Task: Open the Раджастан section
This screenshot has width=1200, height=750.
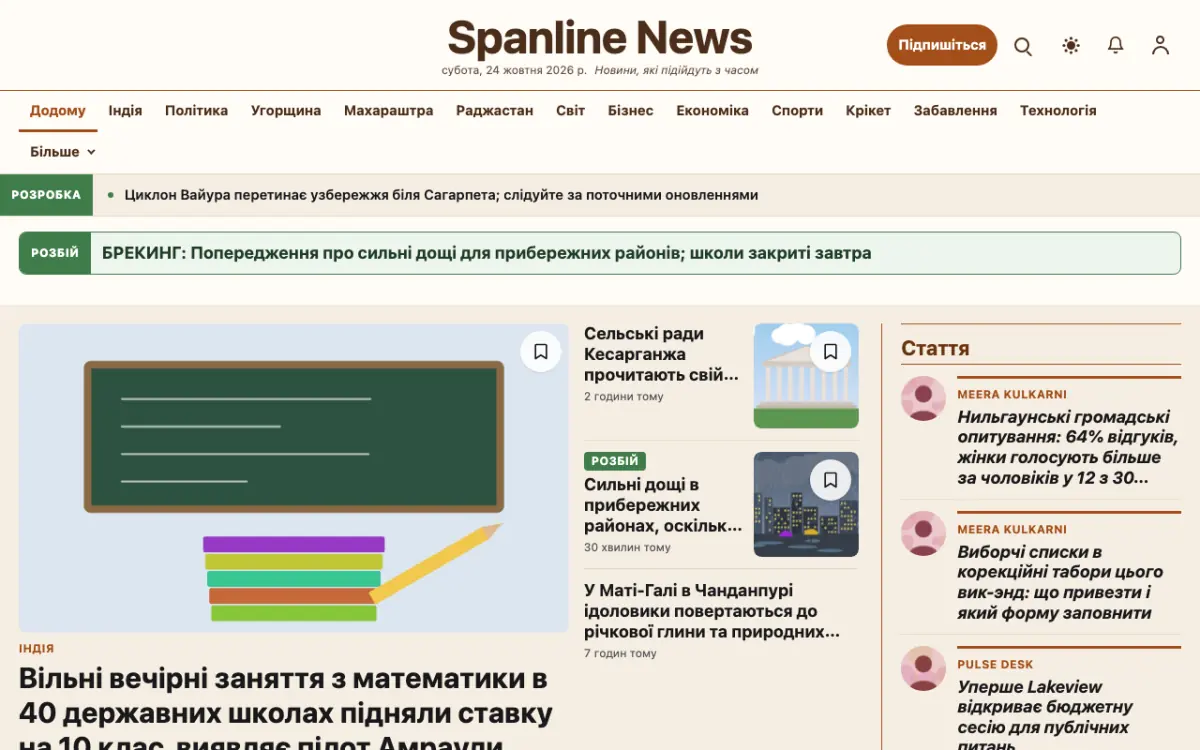Action: (x=495, y=111)
